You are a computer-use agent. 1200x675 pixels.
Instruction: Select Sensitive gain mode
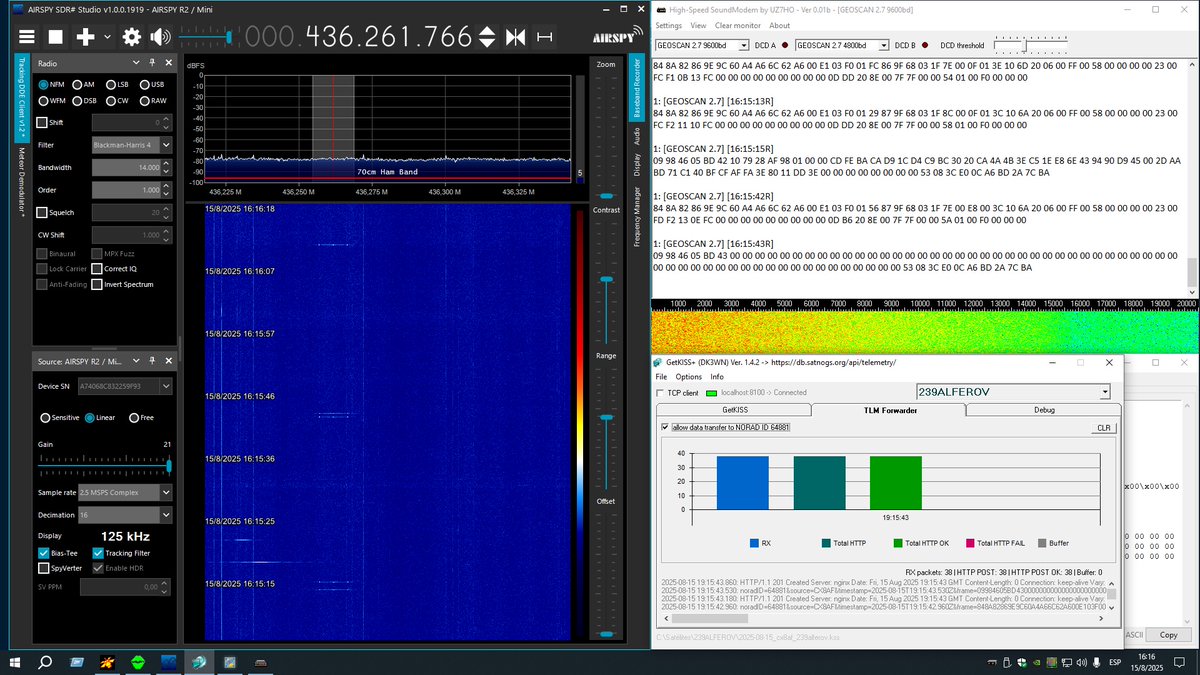pos(59,417)
